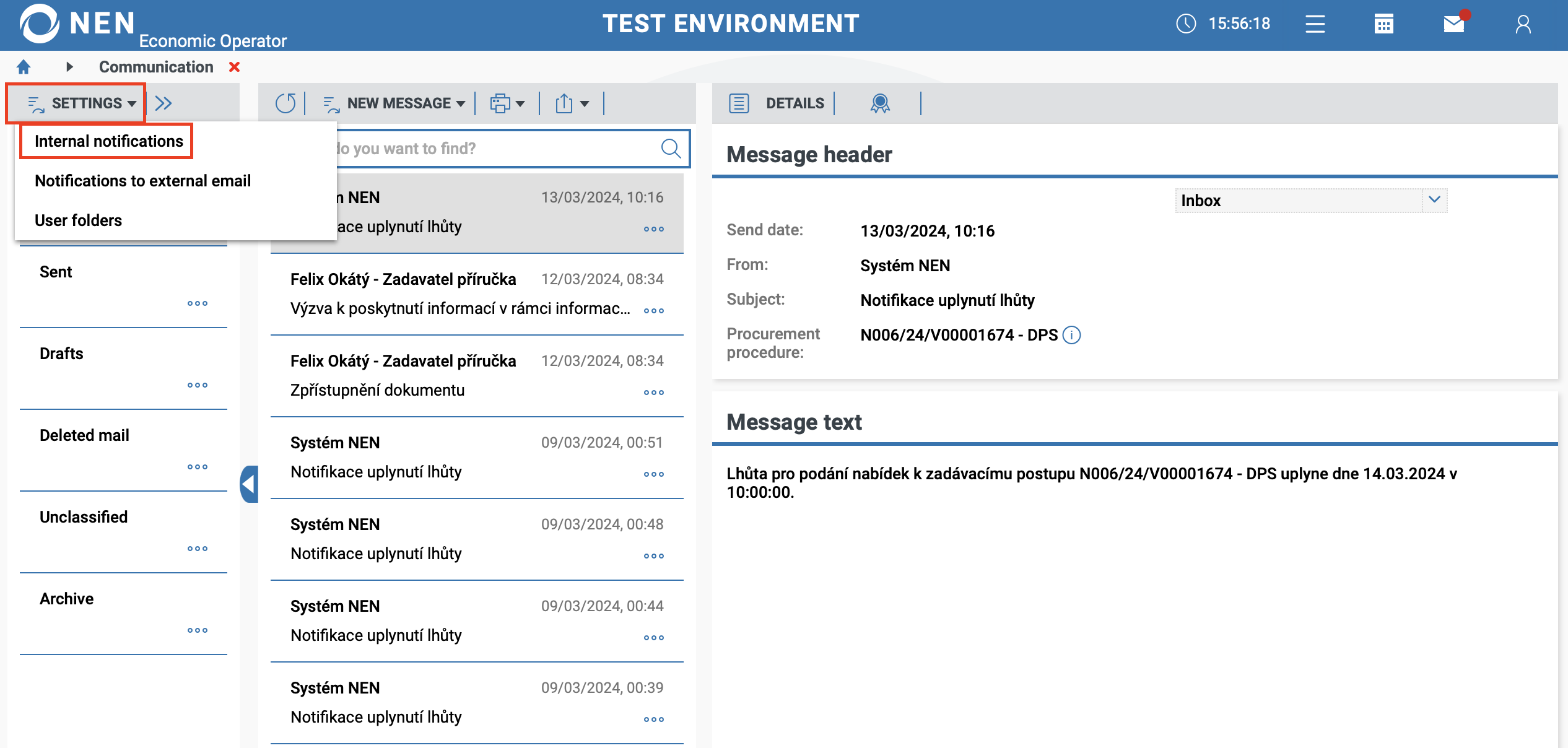Image resolution: width=1568 pixels, height=748 pixels.
Task: Expand panel with double chevron icon
Action: tap(163, 103)
